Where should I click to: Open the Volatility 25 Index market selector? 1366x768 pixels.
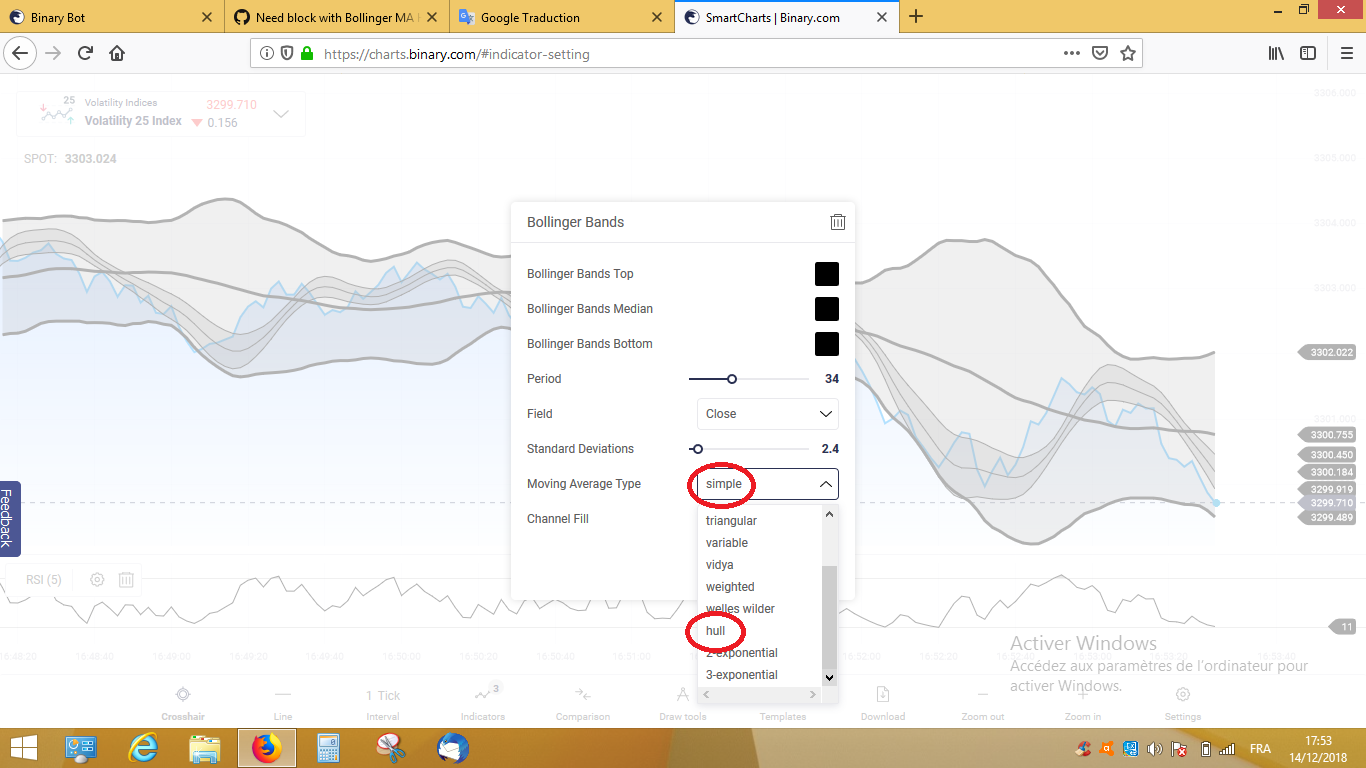tap(160, 113)
